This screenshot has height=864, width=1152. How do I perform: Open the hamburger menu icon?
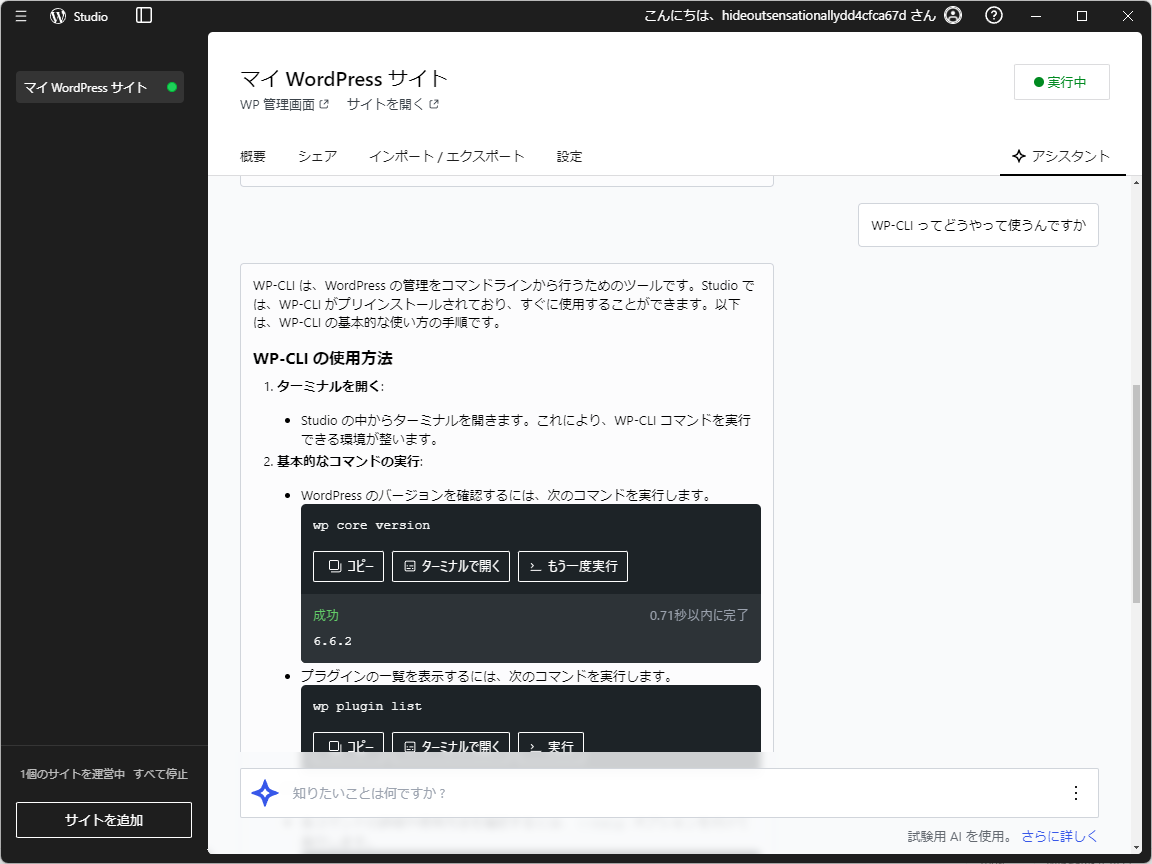coord(21,16)
